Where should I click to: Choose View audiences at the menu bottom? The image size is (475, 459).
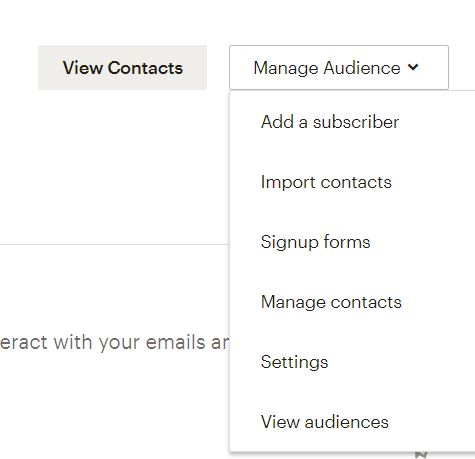(x=324, y=422)
